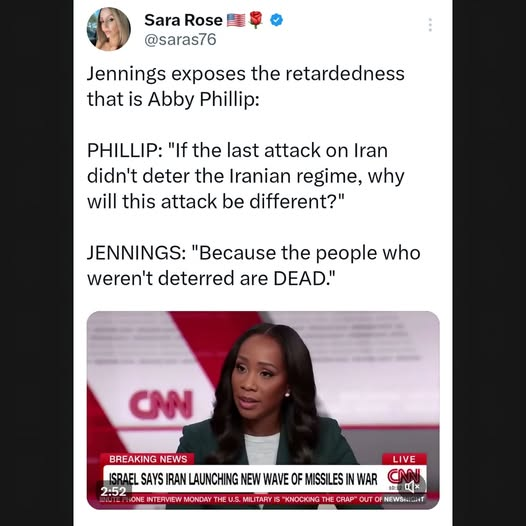The width and height of the screenshot is (526, 526).
Task: Open the Sara Rose display name link
Action: tap(183, 20)
